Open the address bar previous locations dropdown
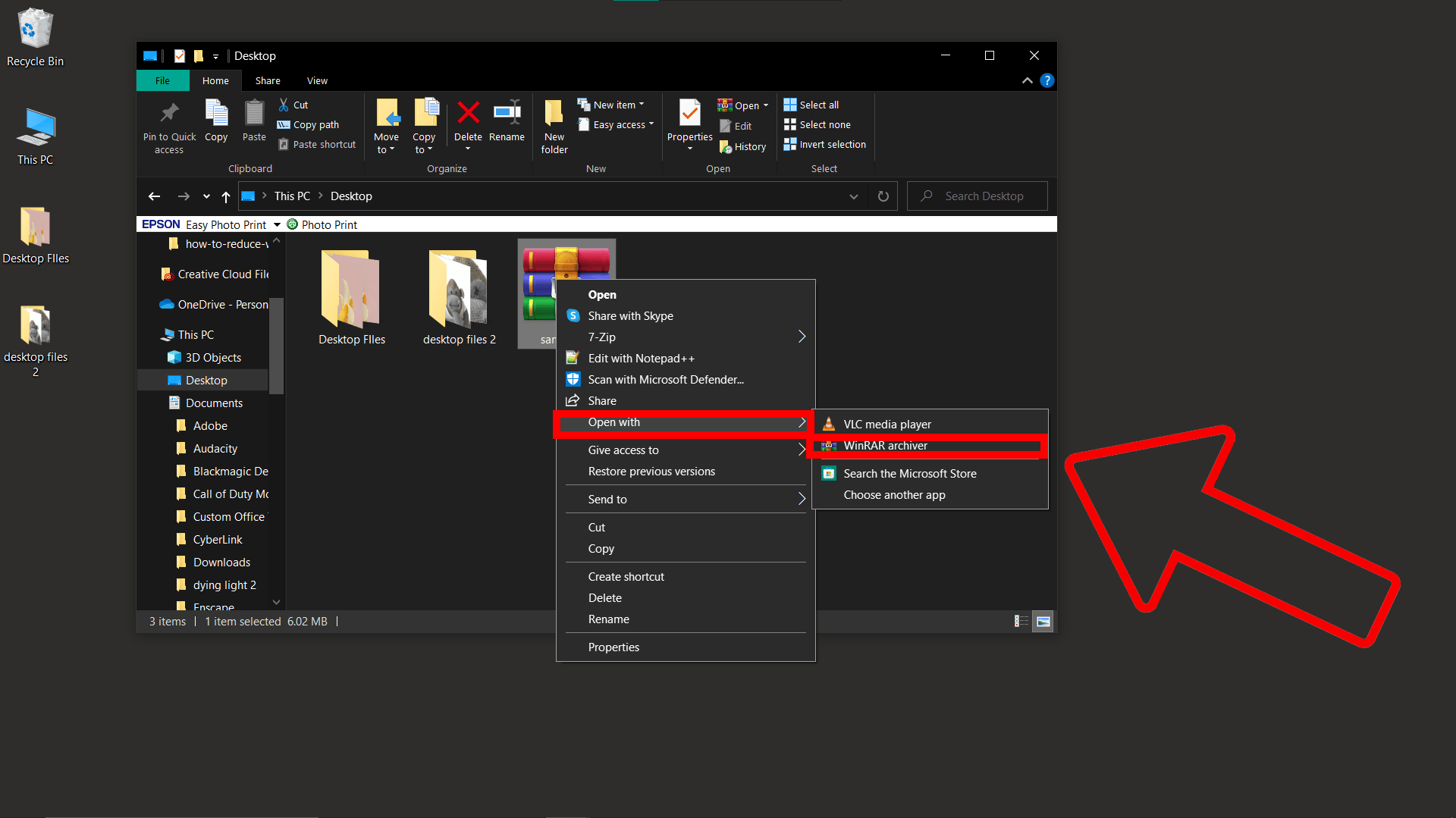Viewport: 1456px width, 818px height. [x=853, y=196]
